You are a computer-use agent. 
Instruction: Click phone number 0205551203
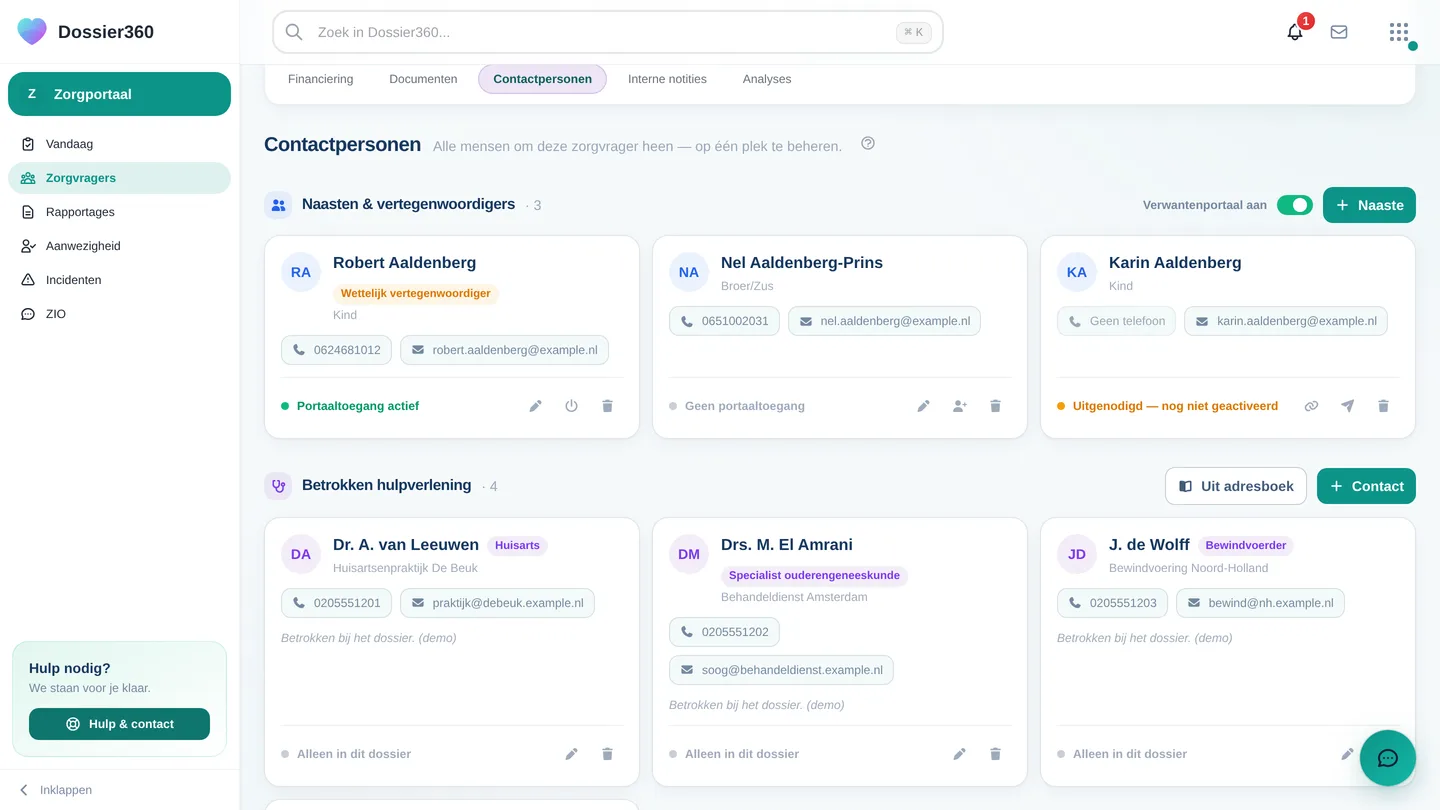tap(1112, 603)
